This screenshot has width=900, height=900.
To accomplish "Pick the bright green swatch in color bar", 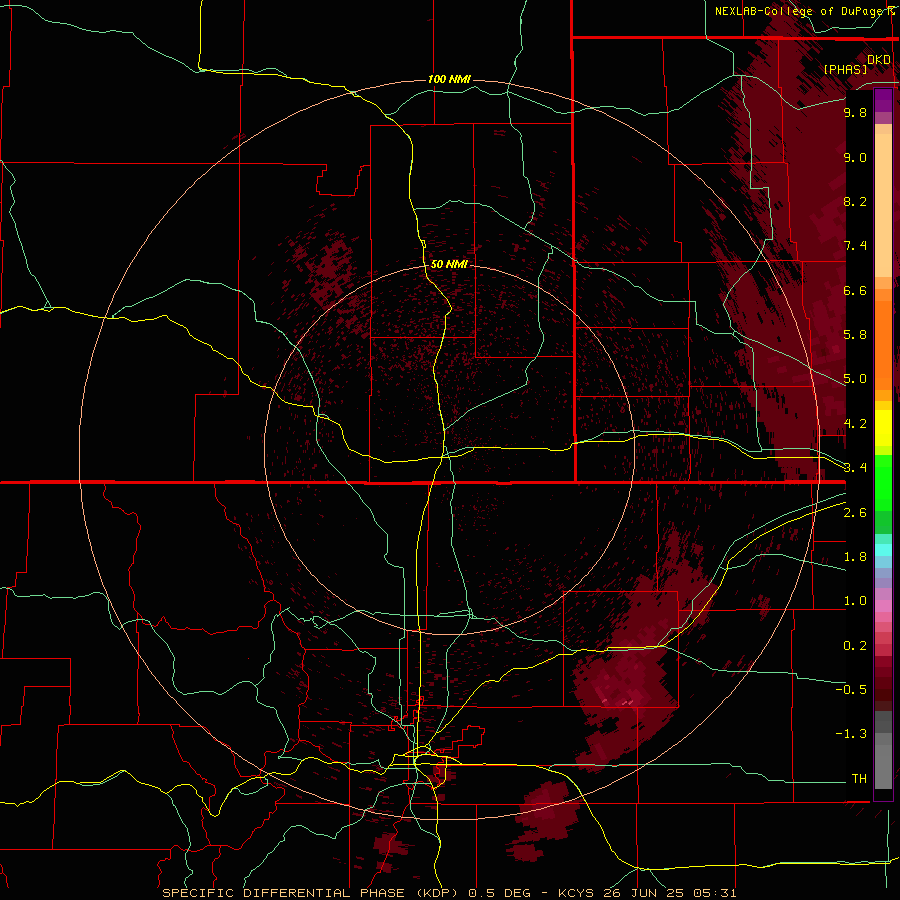I will click(883, 483).
